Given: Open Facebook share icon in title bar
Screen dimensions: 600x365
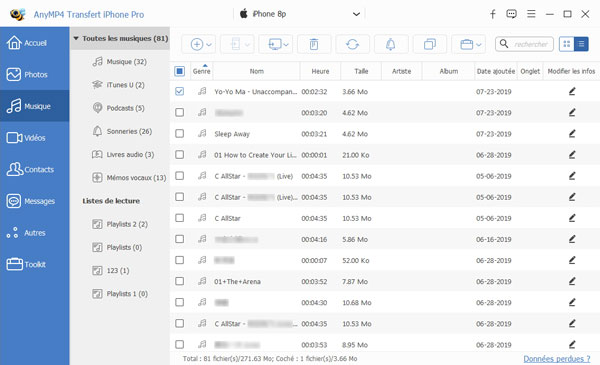Looking at the screenshot, I should coord(493,14).
